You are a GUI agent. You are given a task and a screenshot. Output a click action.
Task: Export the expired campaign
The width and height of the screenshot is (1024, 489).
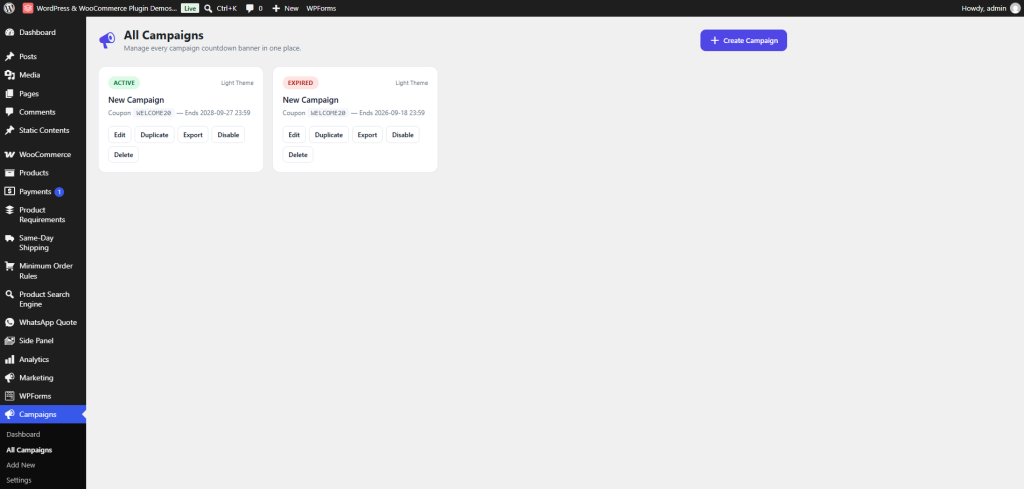367,135
